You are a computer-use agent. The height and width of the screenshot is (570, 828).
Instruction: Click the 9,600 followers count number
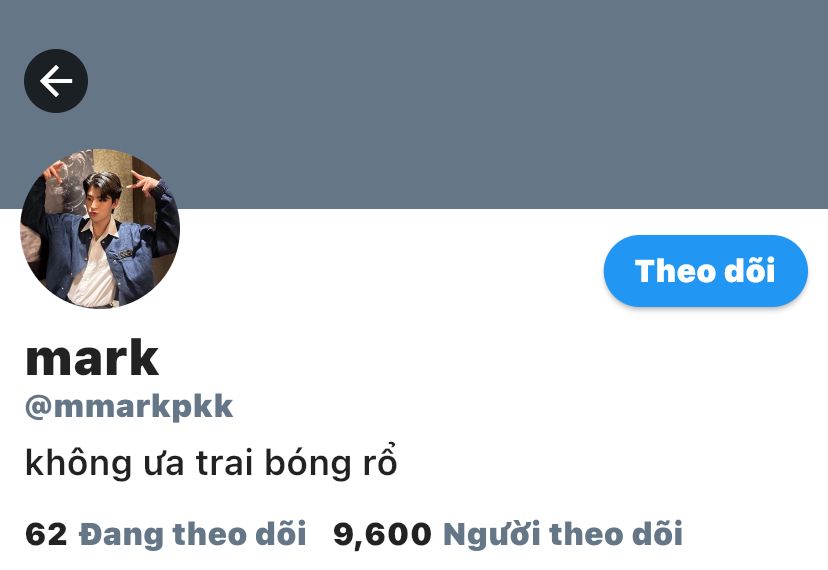coord(382,534)
